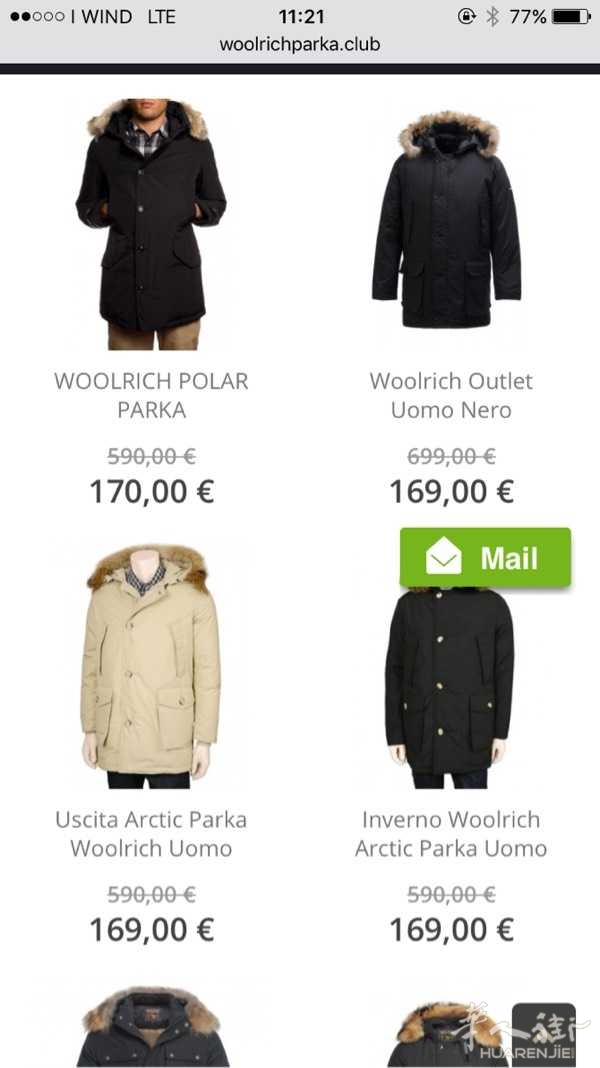Tap the green Mail button
This screenshot has width=600, height=1068.
pos(485,557)
